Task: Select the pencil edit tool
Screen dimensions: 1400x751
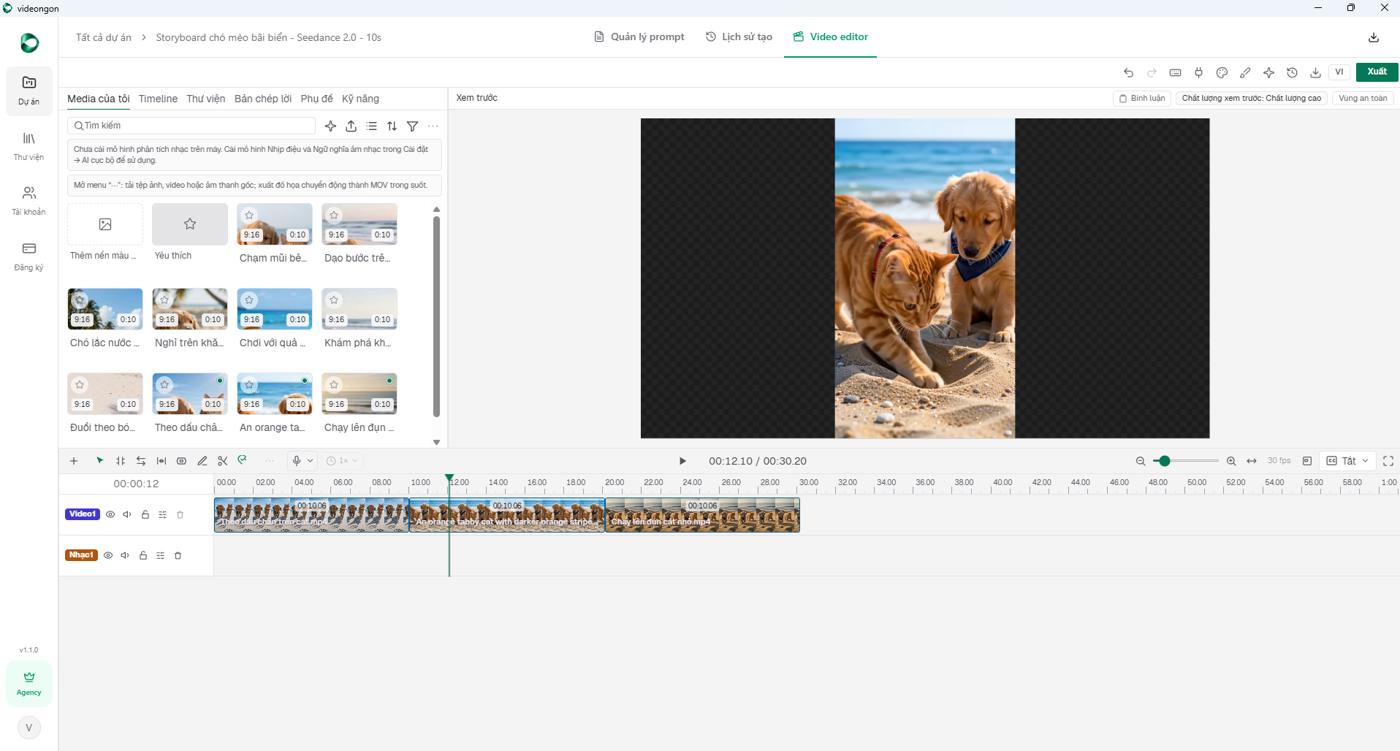Action: pyautogui.click(x=202, y=461)
